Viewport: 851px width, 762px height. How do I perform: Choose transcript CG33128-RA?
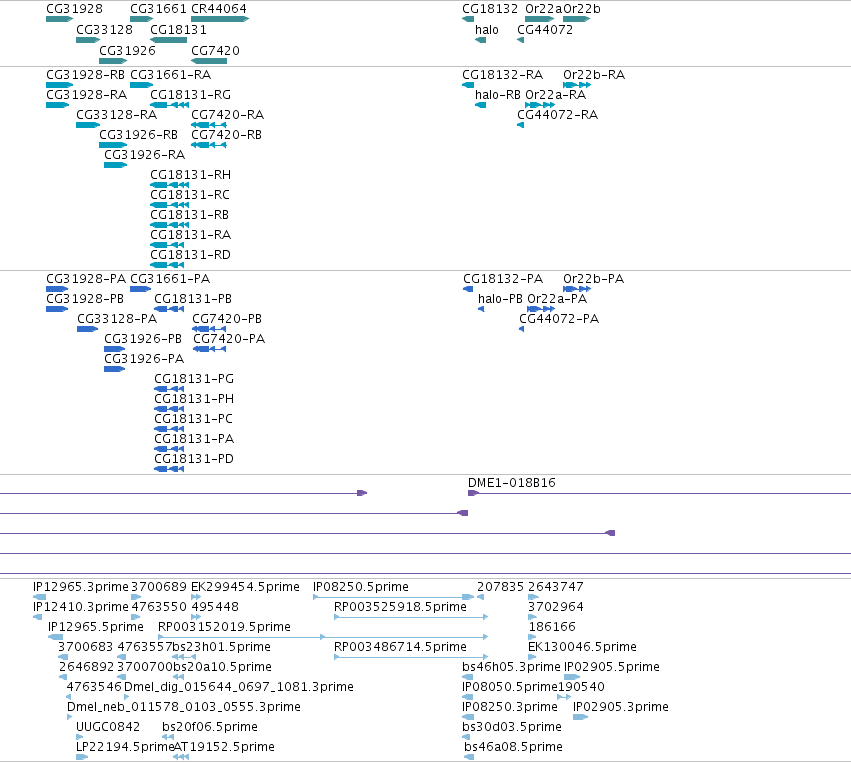(x=87, y=125)
